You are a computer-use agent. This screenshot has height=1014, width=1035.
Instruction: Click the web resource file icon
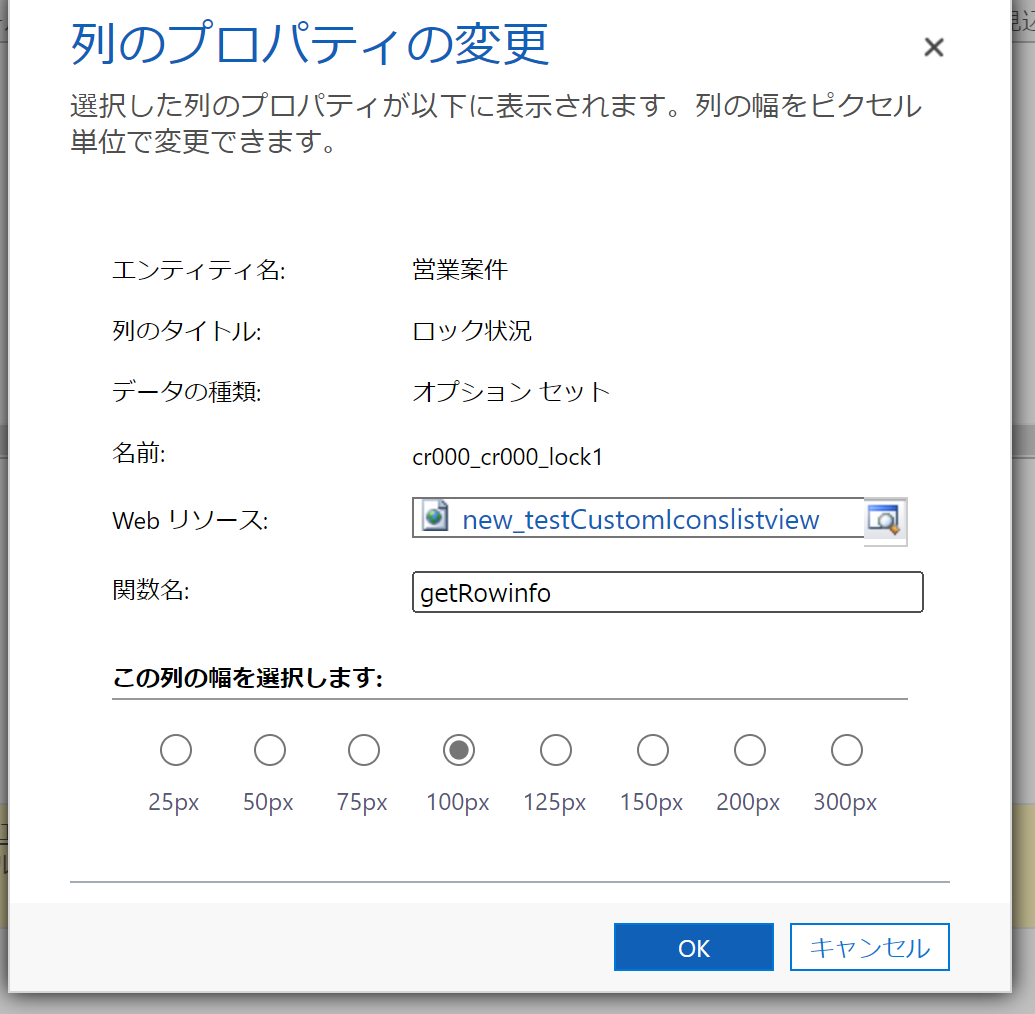point(436,517)
